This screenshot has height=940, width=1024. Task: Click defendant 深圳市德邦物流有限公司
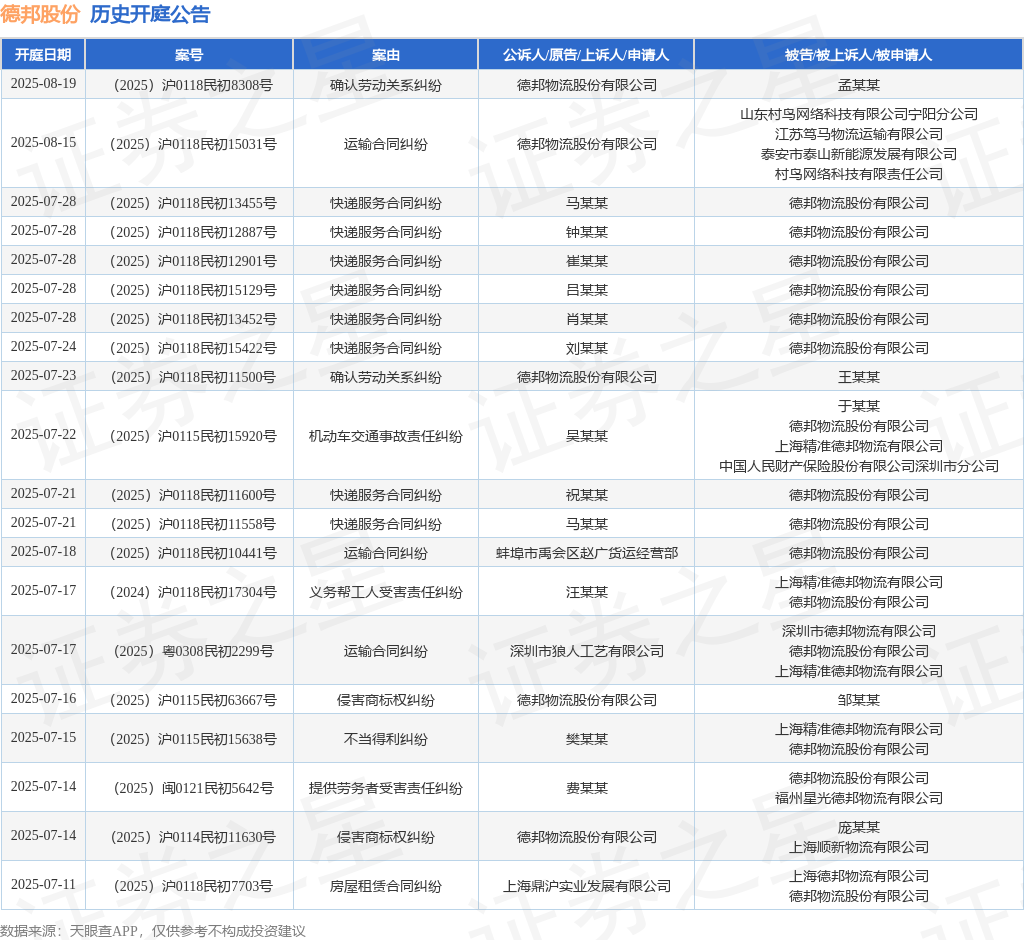click(859, 632)
